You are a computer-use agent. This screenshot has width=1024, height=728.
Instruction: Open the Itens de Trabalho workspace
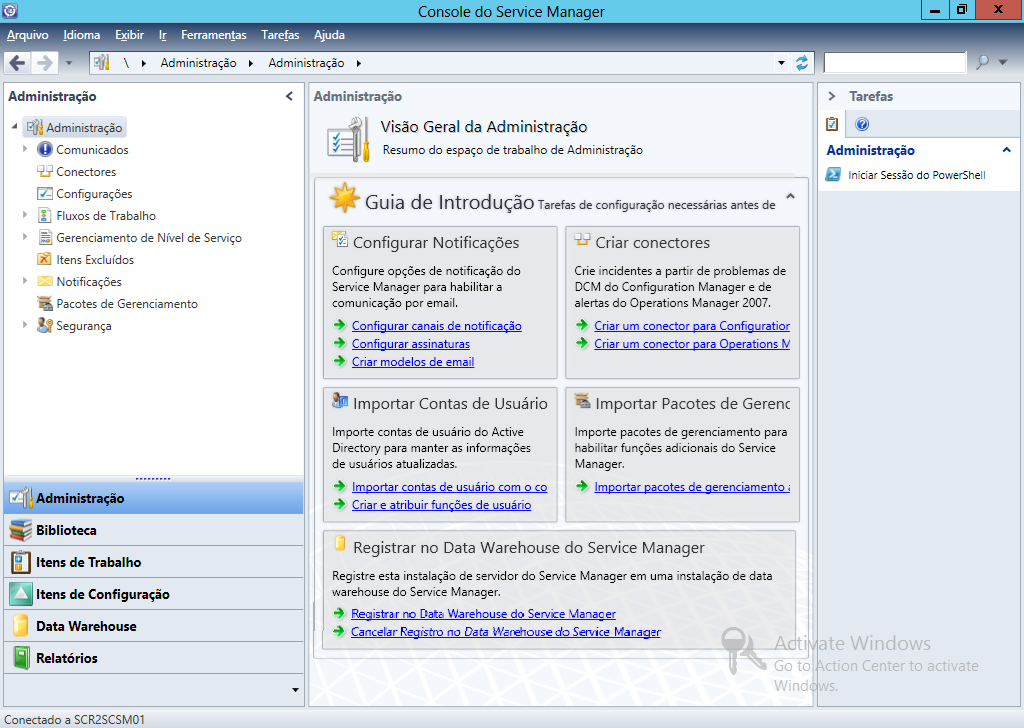point(153,562)
